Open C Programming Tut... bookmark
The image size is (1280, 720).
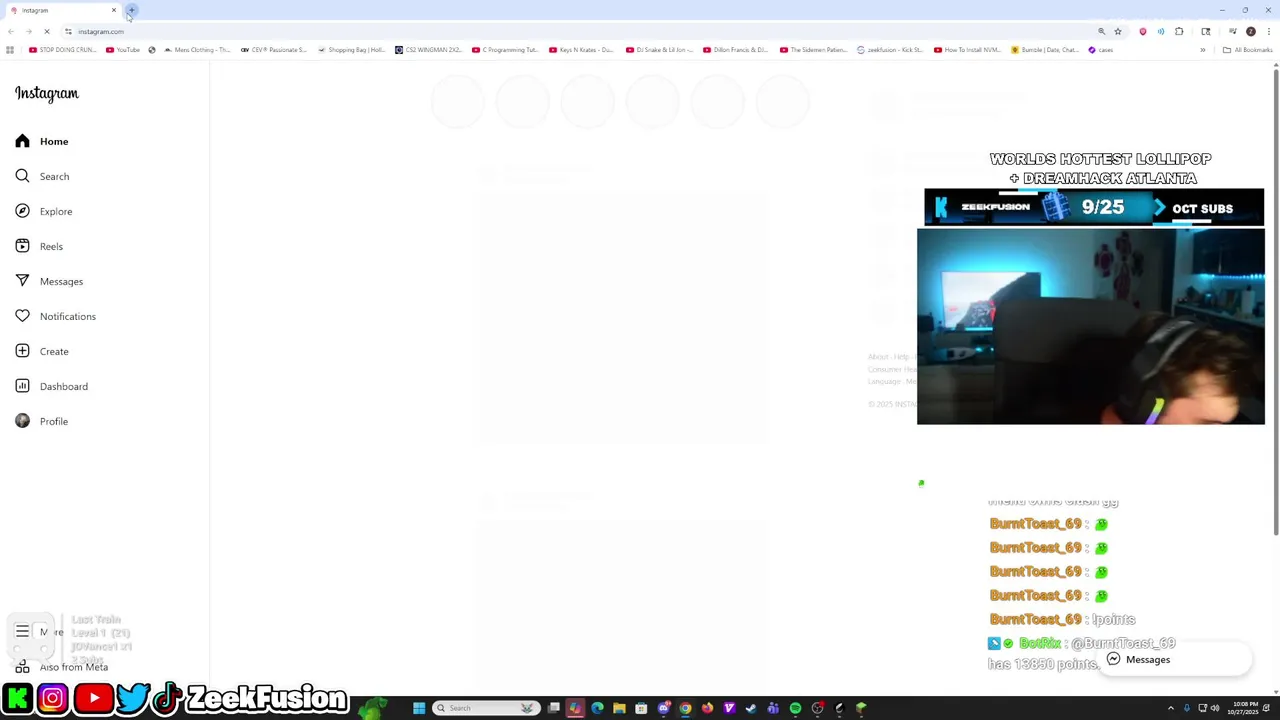[x=506, y=50]
